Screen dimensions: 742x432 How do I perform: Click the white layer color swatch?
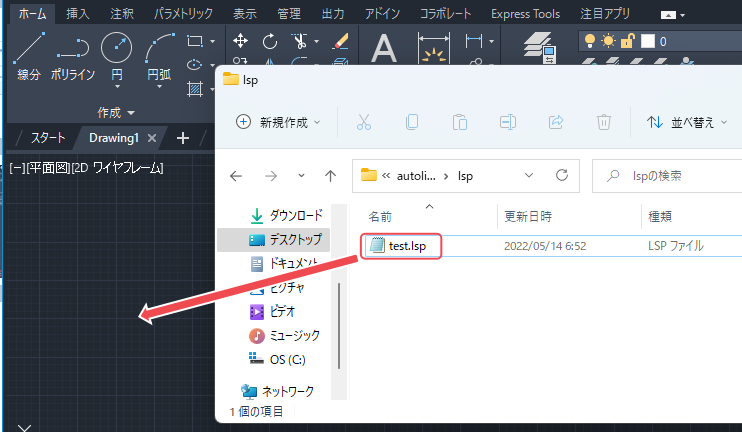click(x=647, y=41)
